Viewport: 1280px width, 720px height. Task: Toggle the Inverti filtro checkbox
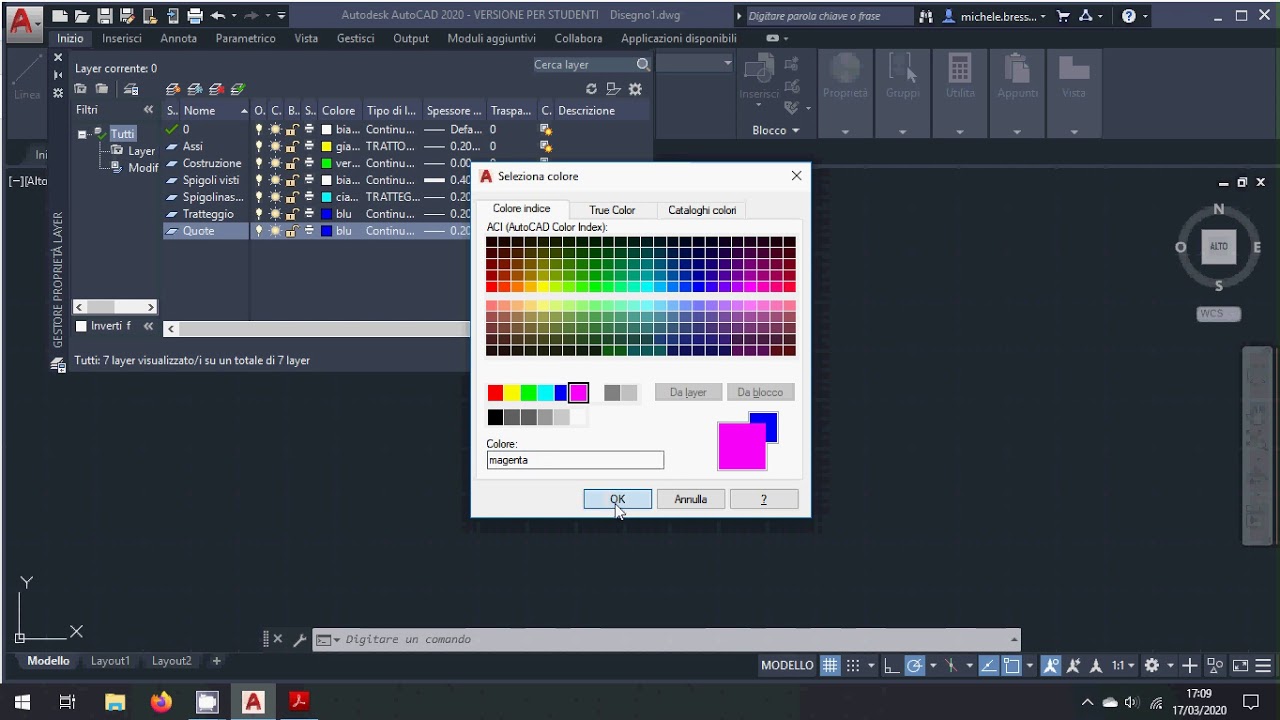82,326
